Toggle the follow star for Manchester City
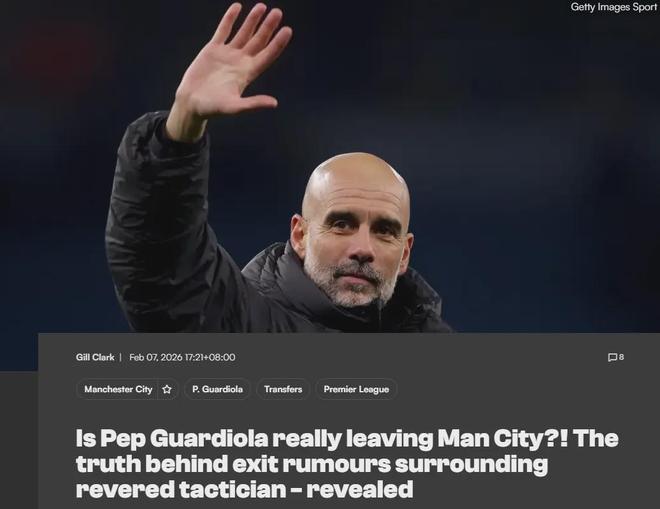The image size is (660, 509). [x=167, y=389]
